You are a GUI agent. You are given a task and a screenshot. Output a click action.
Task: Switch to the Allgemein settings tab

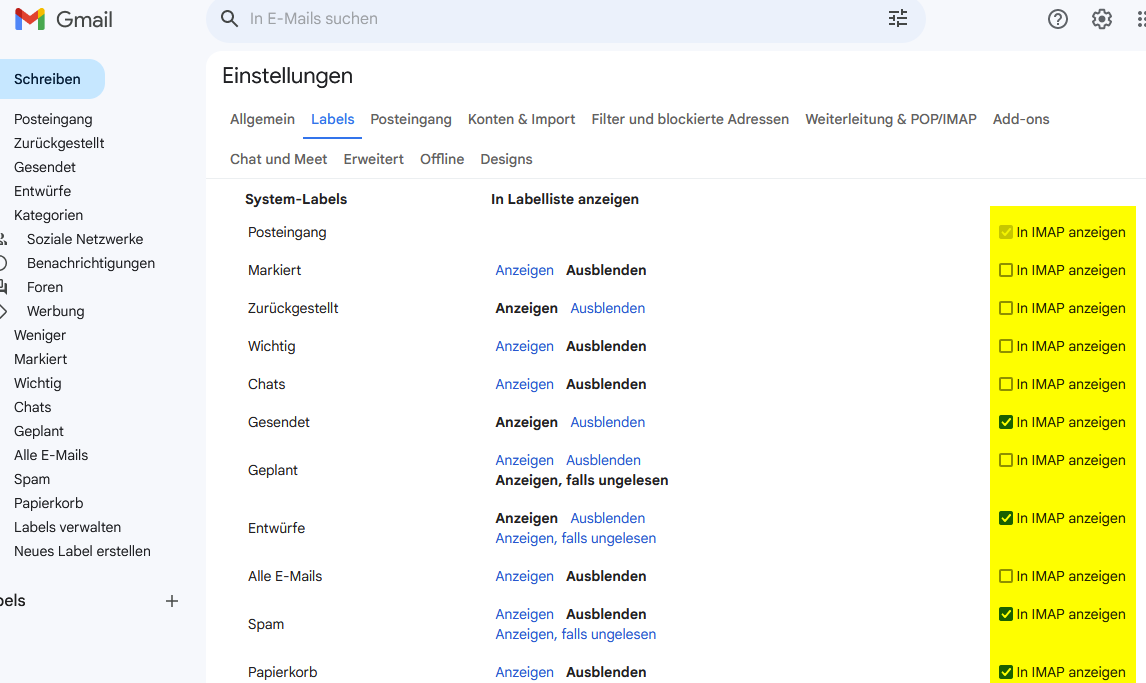[262, 119]
